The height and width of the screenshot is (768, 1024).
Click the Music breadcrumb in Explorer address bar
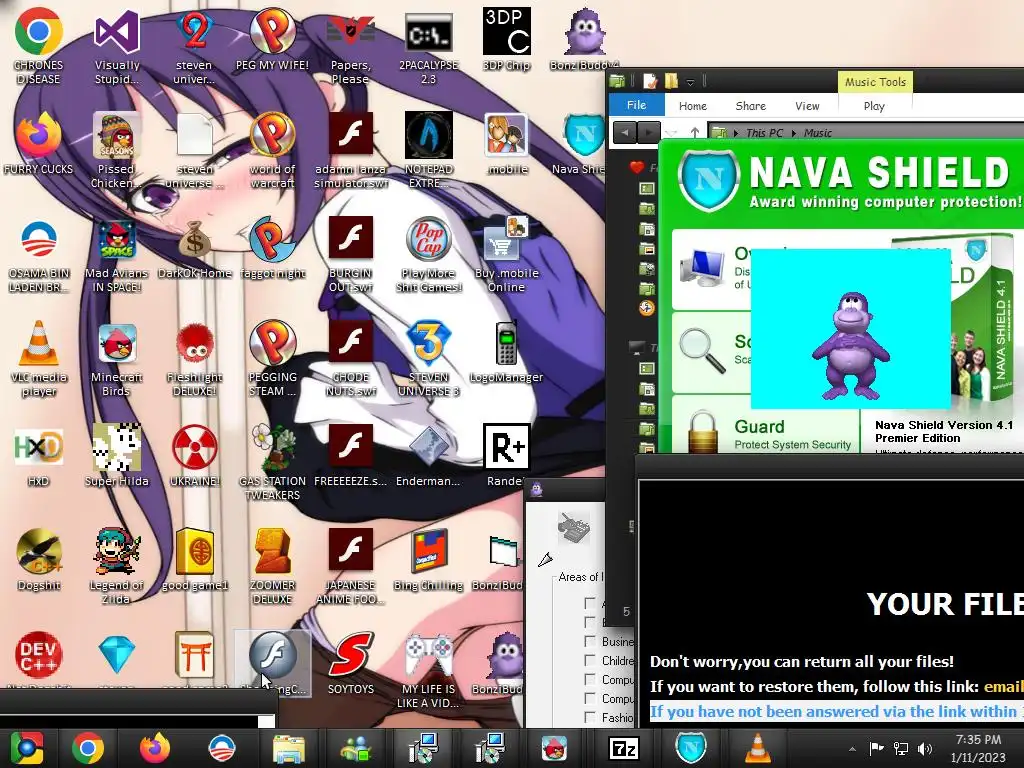[x=818, y=133]
